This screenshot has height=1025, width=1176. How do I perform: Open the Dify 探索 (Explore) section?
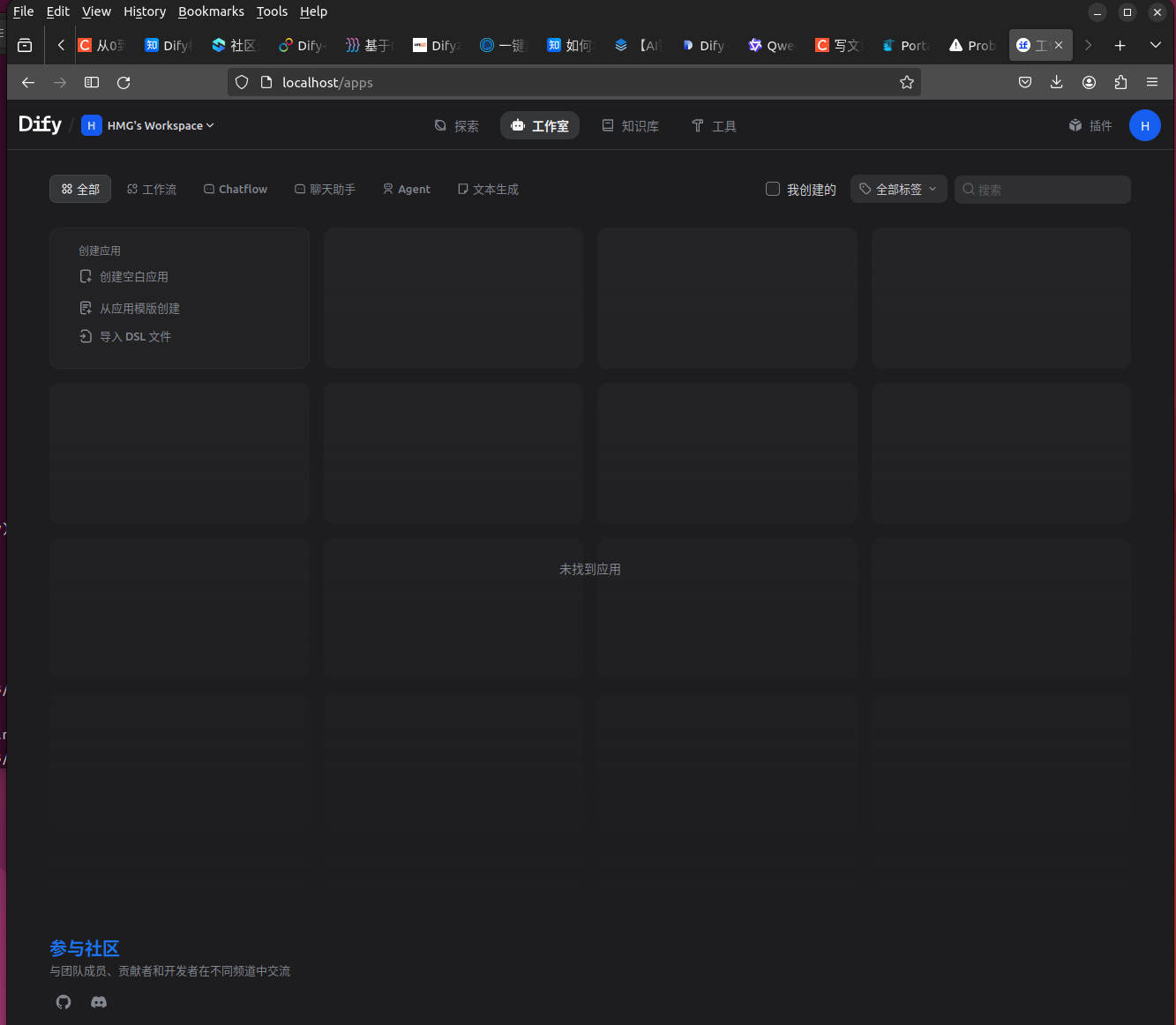click(457, 125)
